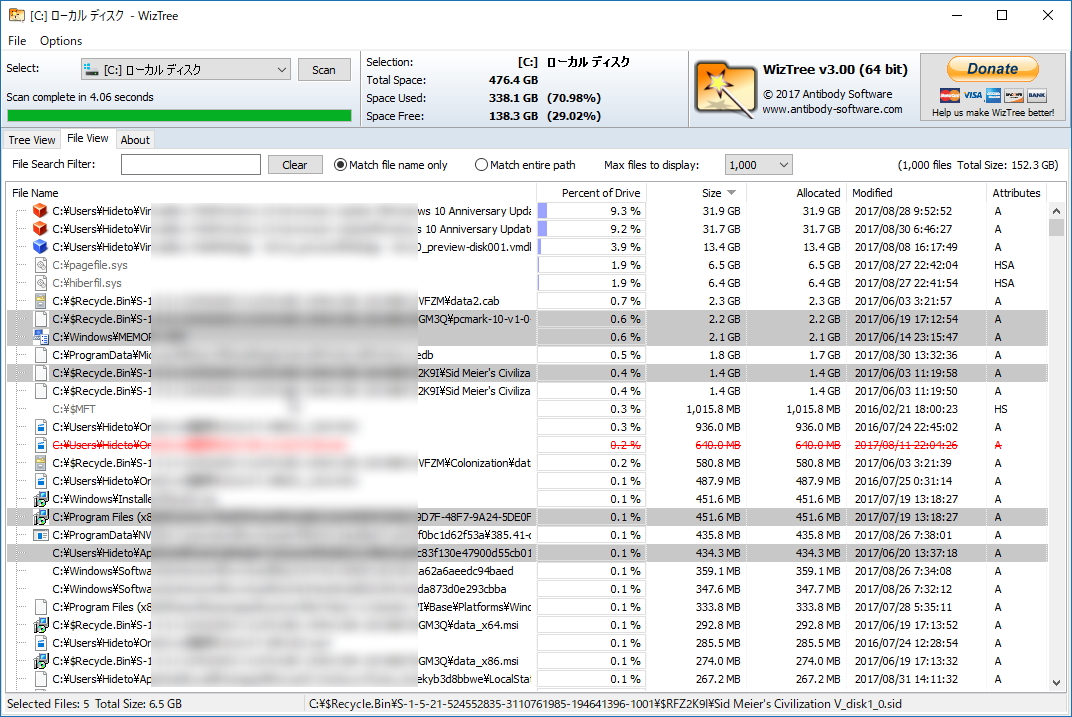Select Match file name only option
The height and width of the screenshot is (717, 1072).
click(x=390, y=165)
